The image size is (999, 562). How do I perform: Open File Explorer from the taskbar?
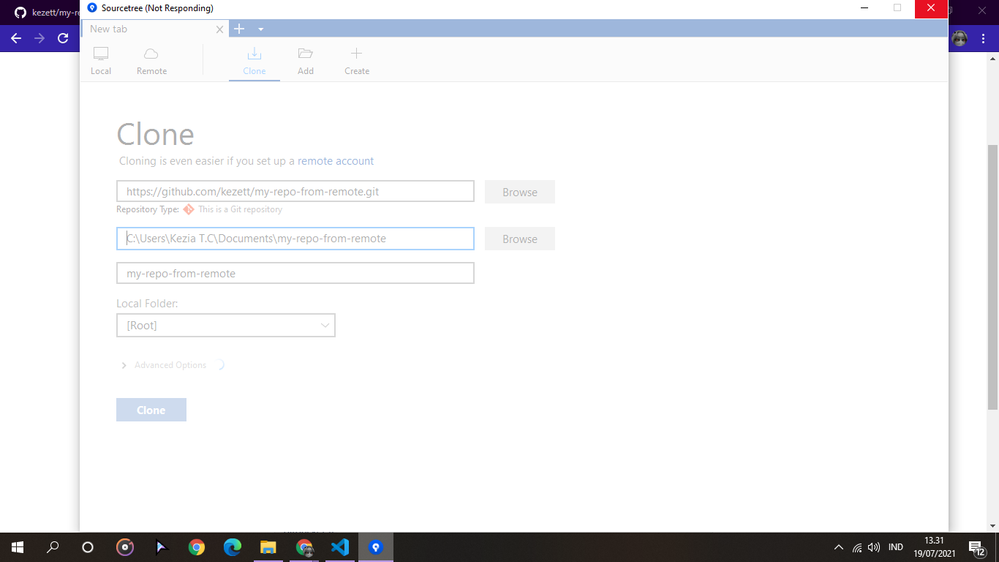(x=268, y=547)
